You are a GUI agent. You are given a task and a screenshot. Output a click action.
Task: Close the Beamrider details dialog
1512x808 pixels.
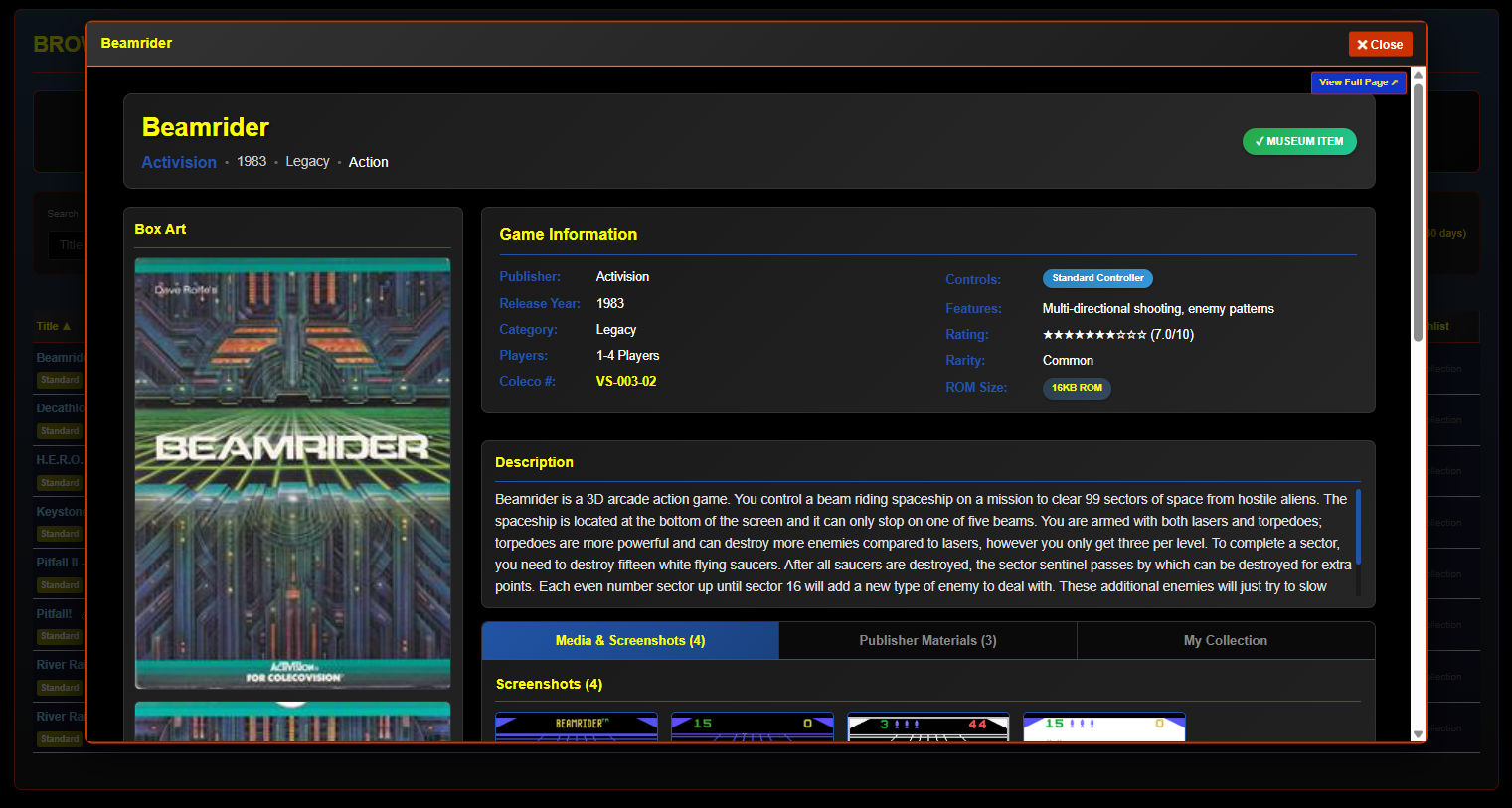tap(1380, 44)
